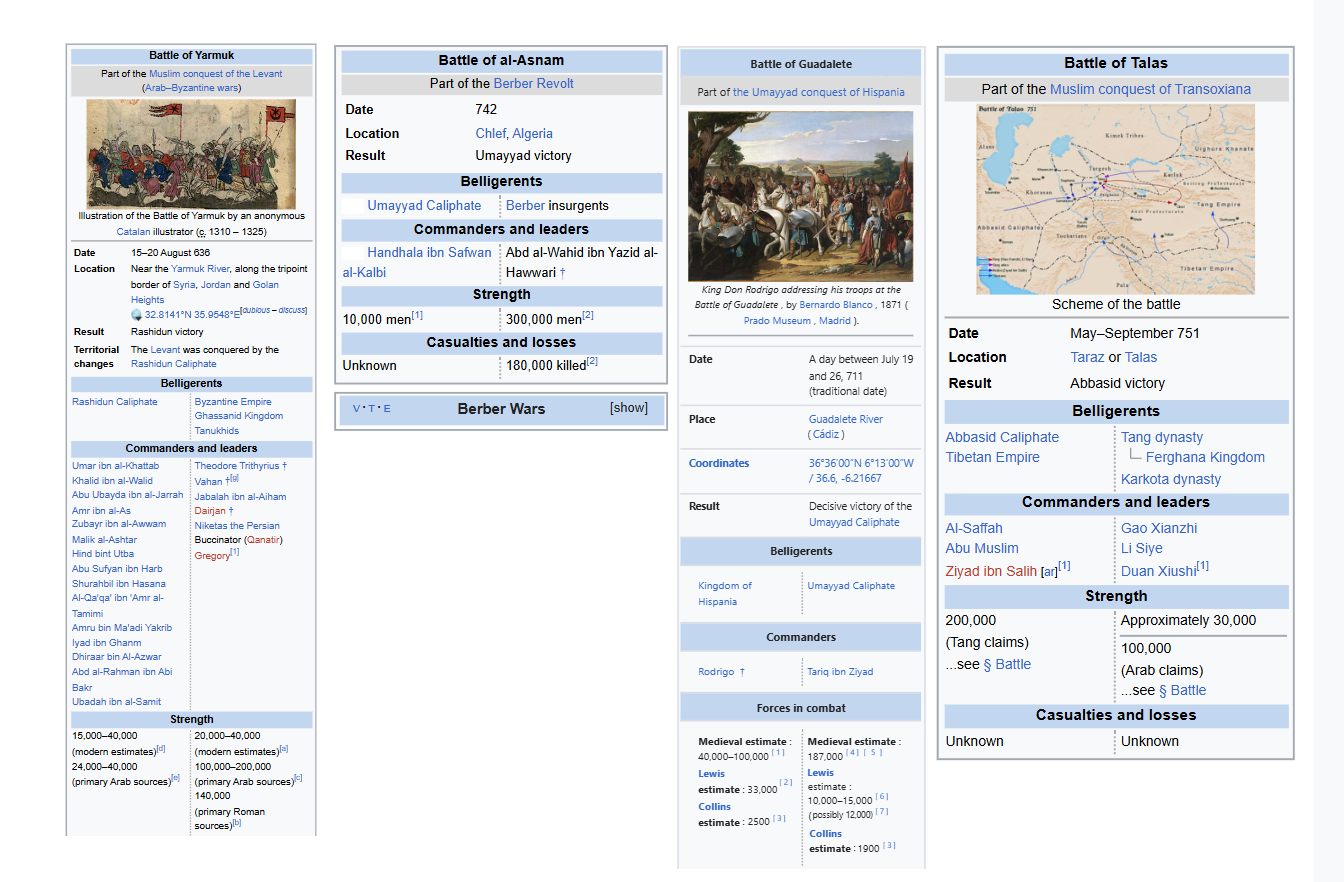The width and height of the screenshot is (1344, 882).
Task: Open the 'Tariq ibn Ziyad' commander link
Action: pyautogui.click(x=840, y=672)
